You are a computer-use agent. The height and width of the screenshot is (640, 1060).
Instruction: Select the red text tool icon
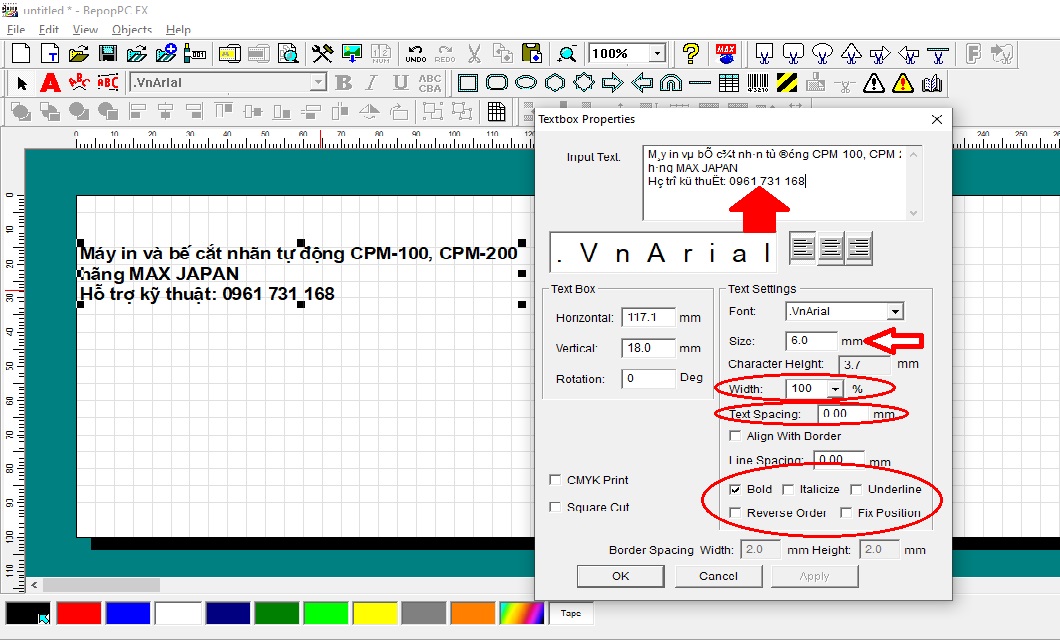[50, 83]
